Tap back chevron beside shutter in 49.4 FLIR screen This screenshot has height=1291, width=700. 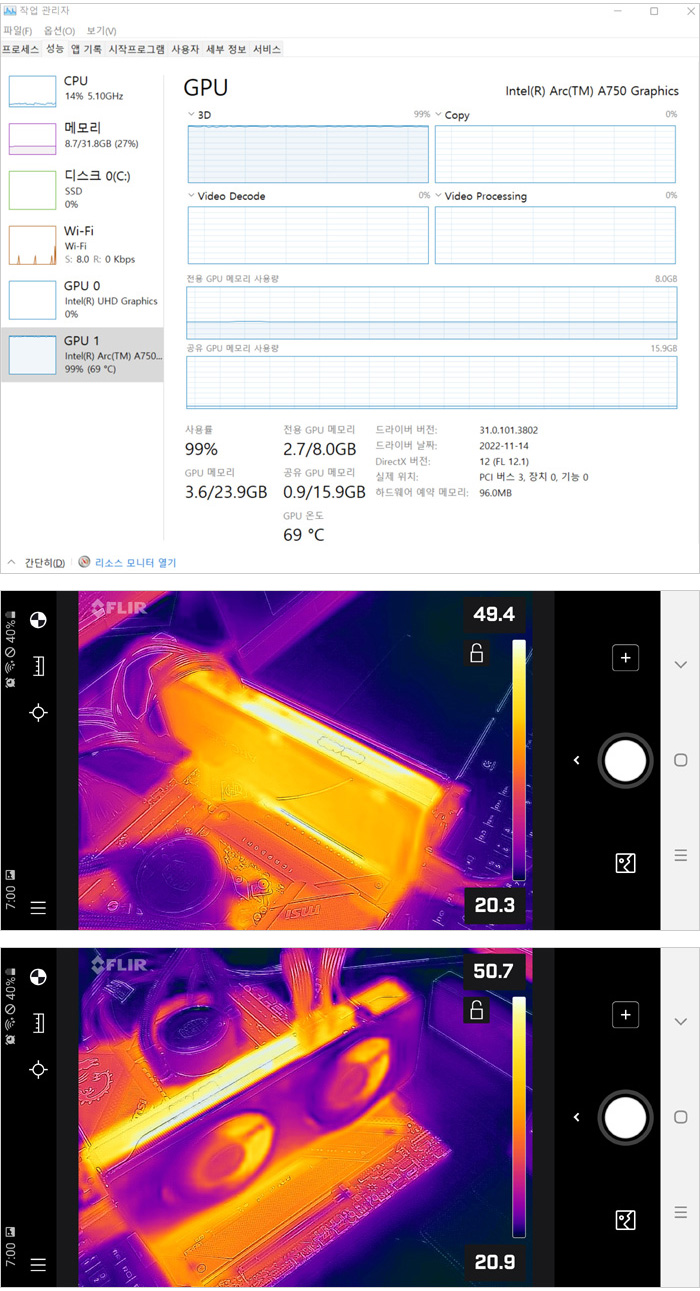click(576, 761)
